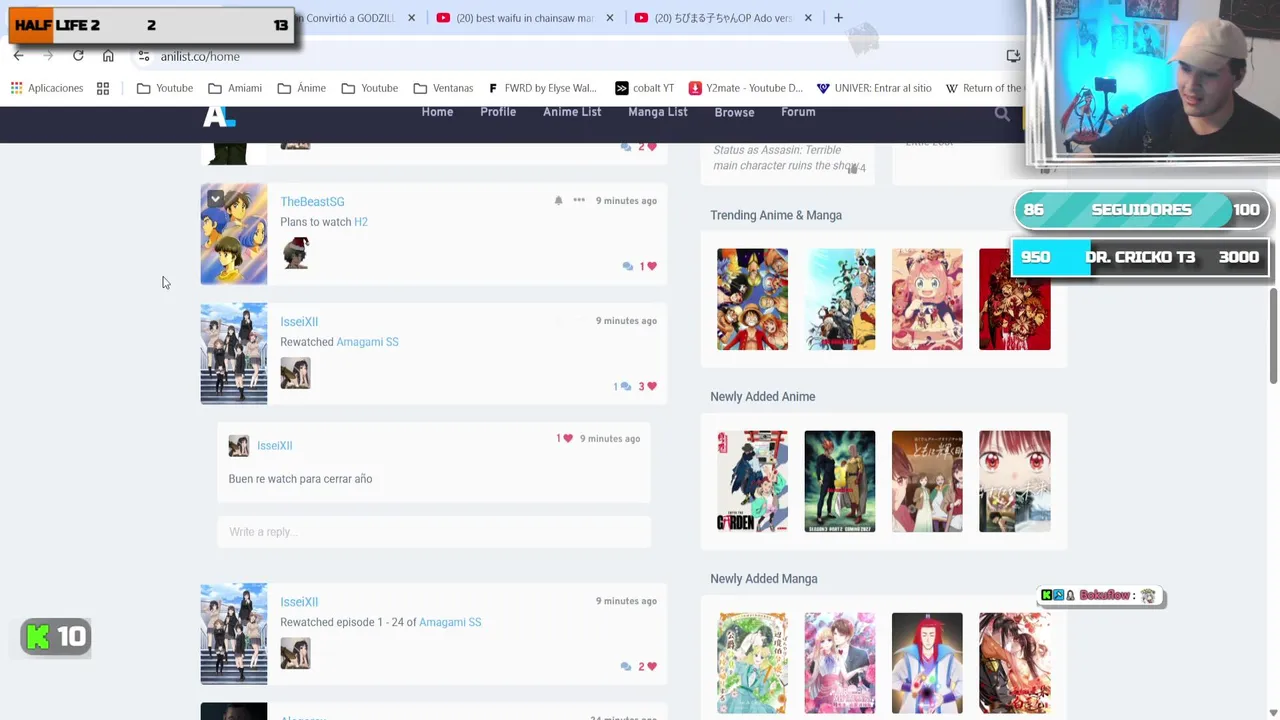Open the H2 anime link
The image size is (1280, 720).
click(361, 222)
